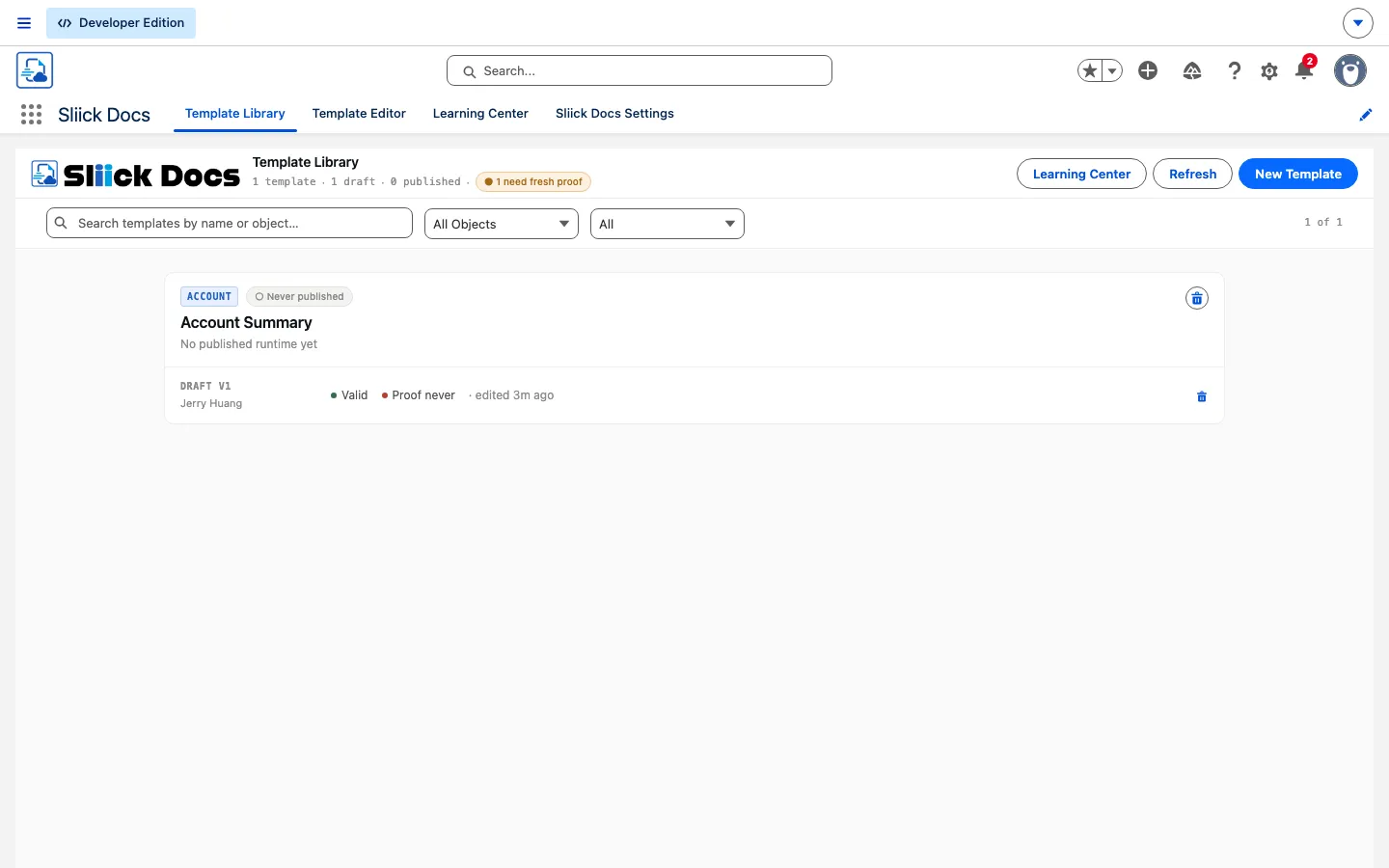Click the Learning Center outlined button
Viewport: 1389px width, 868px height.
[1081, 174]
